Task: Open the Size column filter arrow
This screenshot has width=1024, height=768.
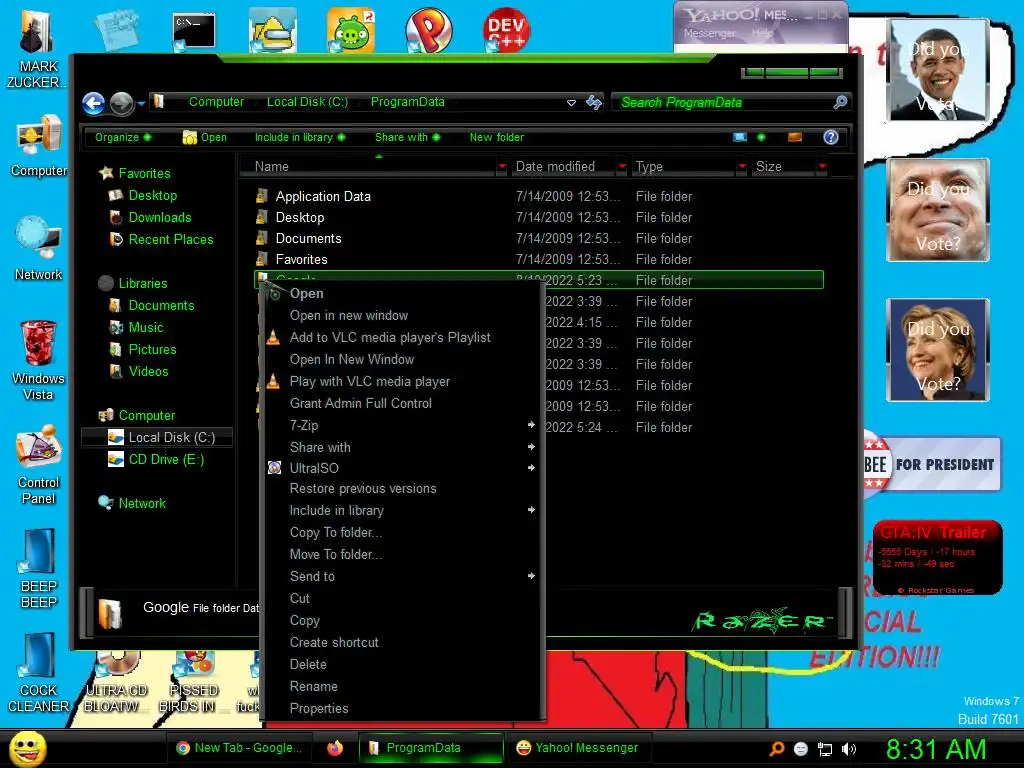Action: click(822, 167)
